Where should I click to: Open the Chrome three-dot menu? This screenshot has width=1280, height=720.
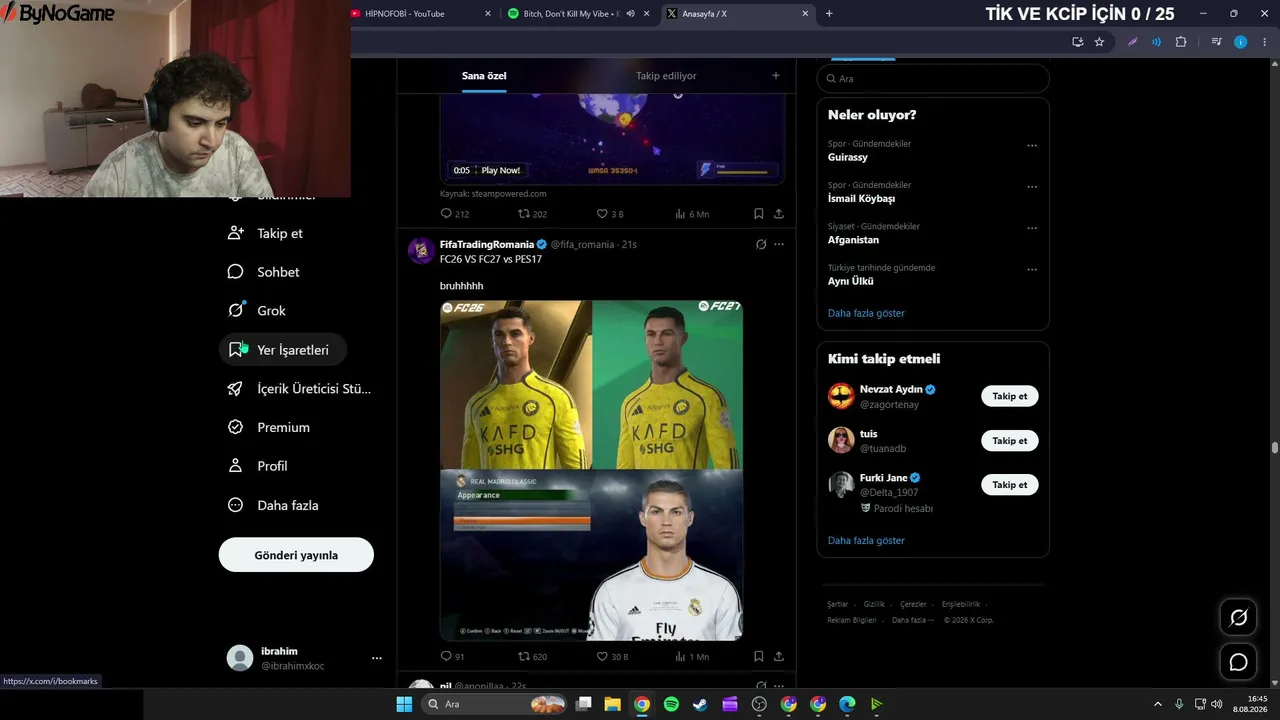click(x=1264, y=42)
